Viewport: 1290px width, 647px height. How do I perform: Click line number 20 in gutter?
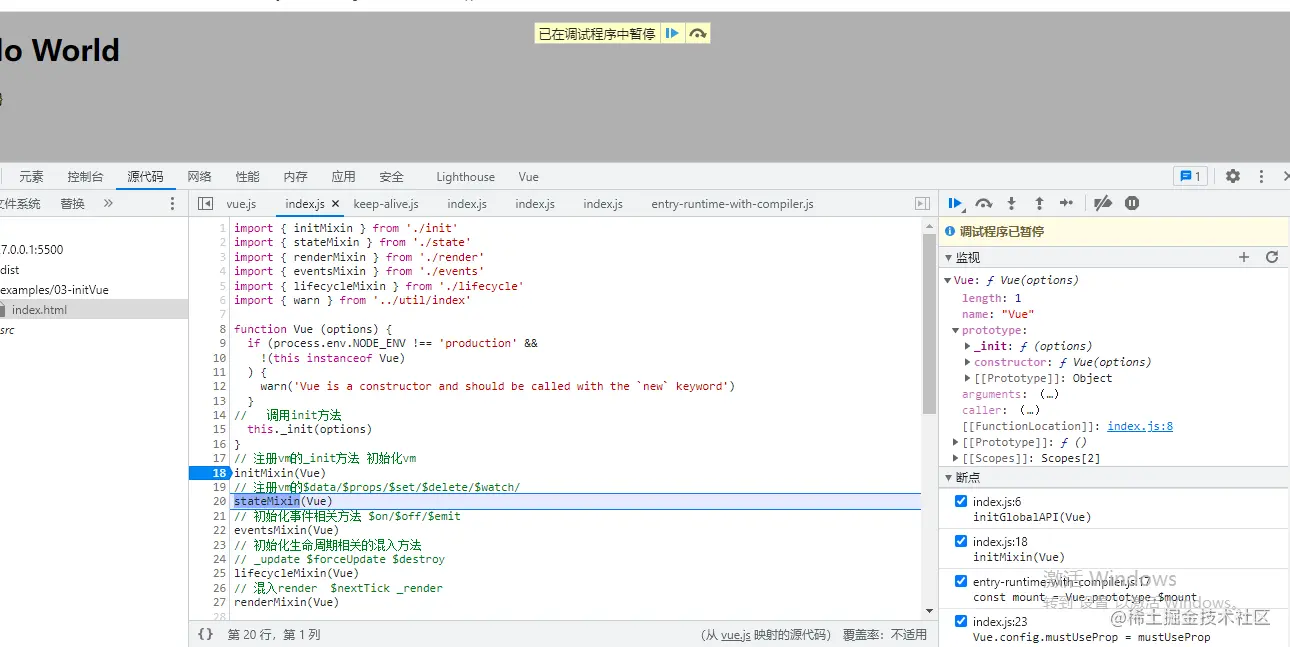[220, 501]
